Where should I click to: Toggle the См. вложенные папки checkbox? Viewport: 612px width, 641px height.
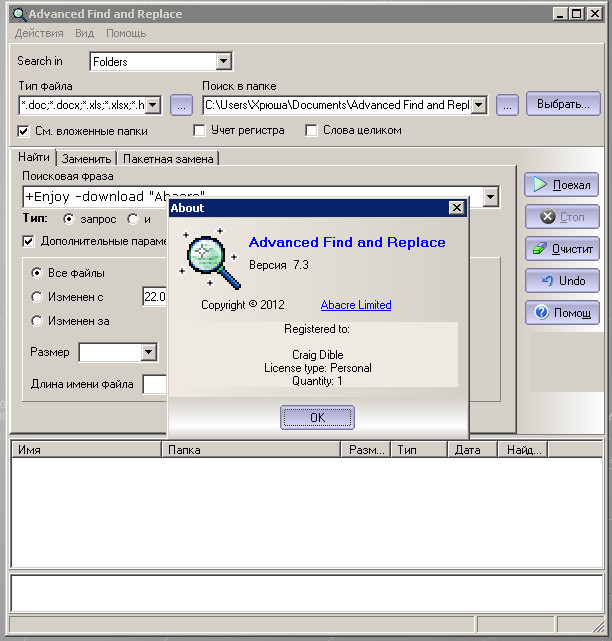pos(25,130)
